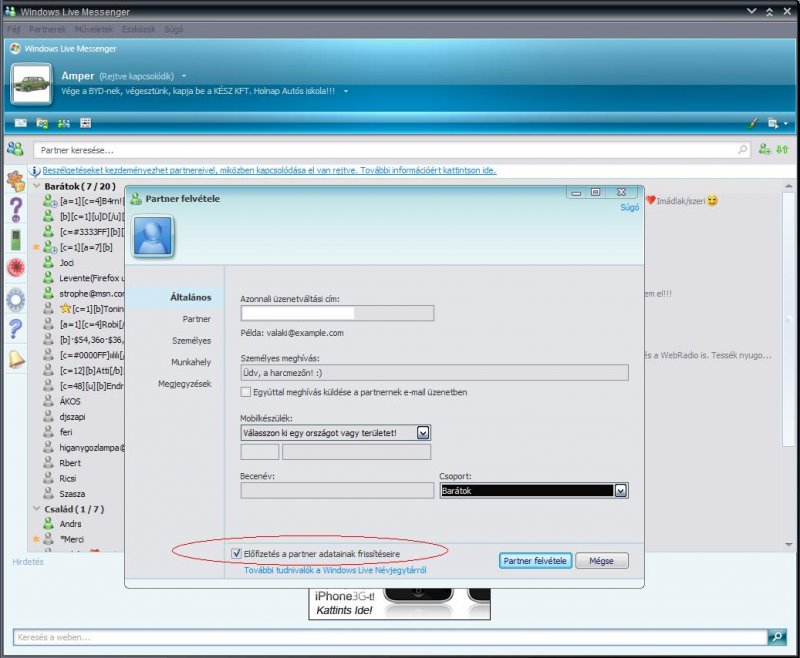
Task: Open the purple question mark sidebar tab
Action: pyautogui.click(x=16, y=210)
